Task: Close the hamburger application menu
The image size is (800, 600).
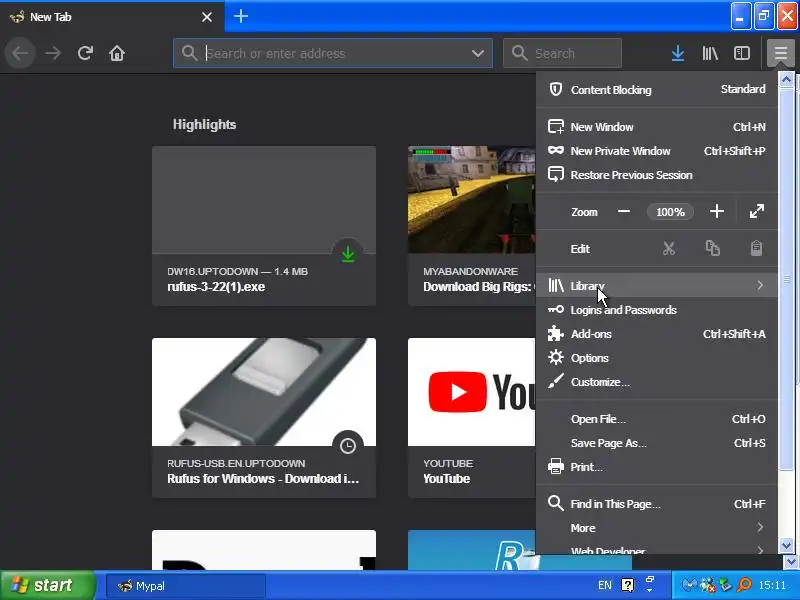Action: [x=781, y=53]
